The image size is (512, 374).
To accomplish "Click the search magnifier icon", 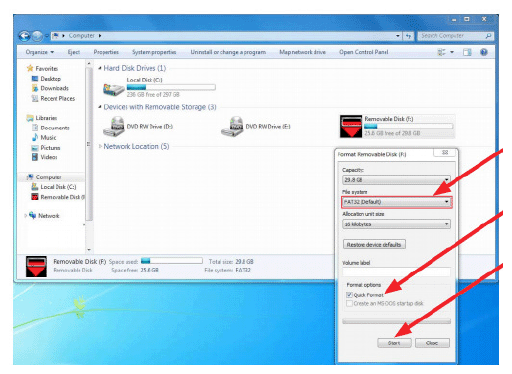I will (x=488, y=36).
